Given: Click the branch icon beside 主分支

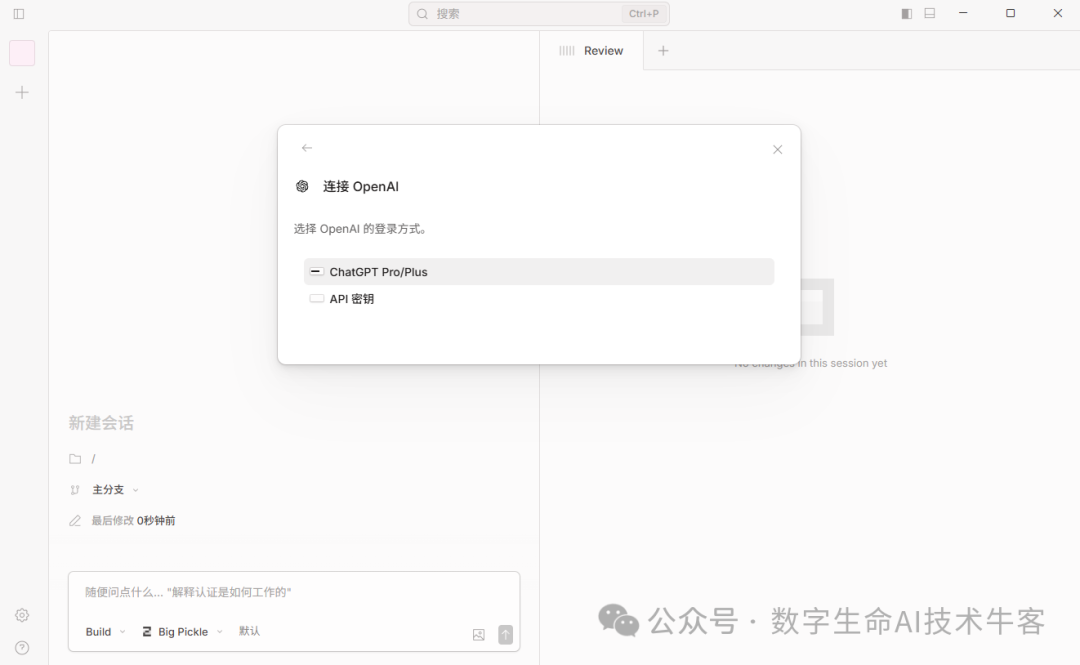Looking at the screenshot, I should click(75, 490).
